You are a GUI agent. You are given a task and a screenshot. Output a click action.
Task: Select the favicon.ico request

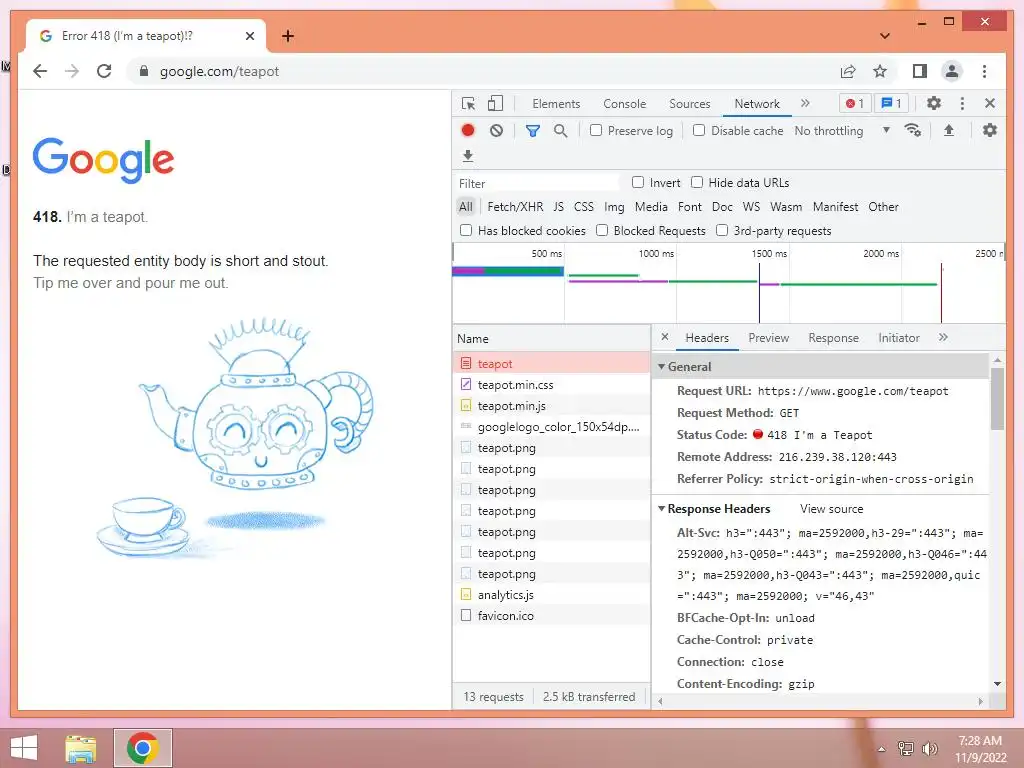tap(551, 616)
